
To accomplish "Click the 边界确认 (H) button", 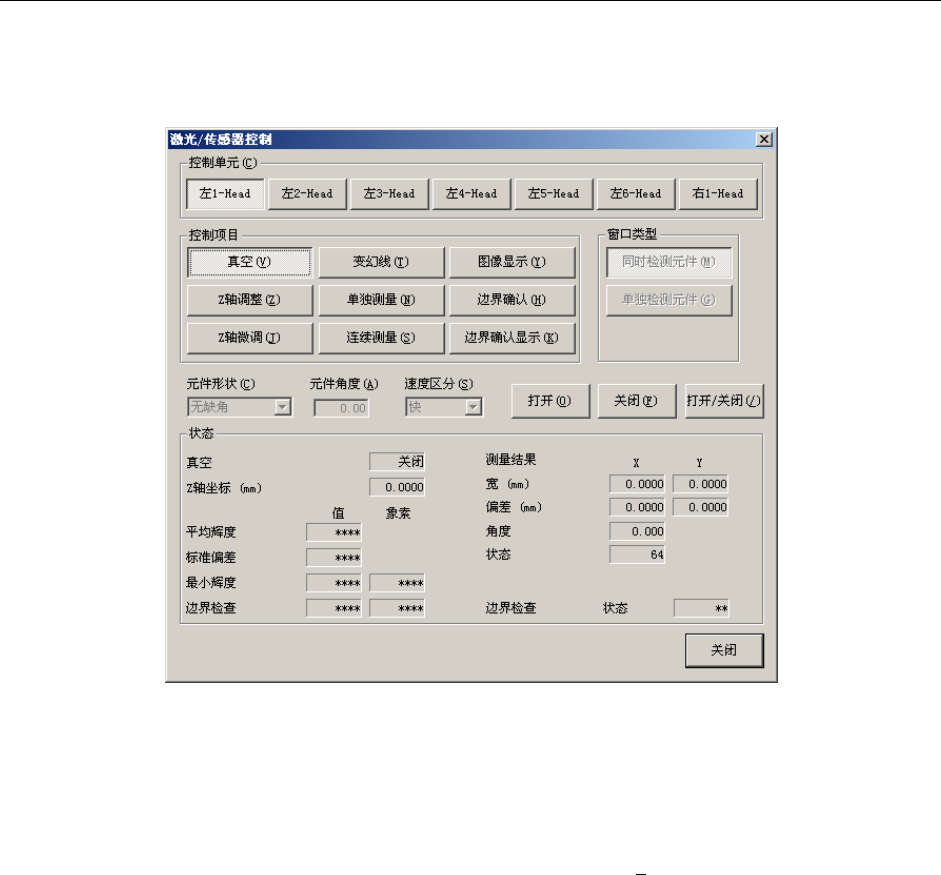I will 512,300.
